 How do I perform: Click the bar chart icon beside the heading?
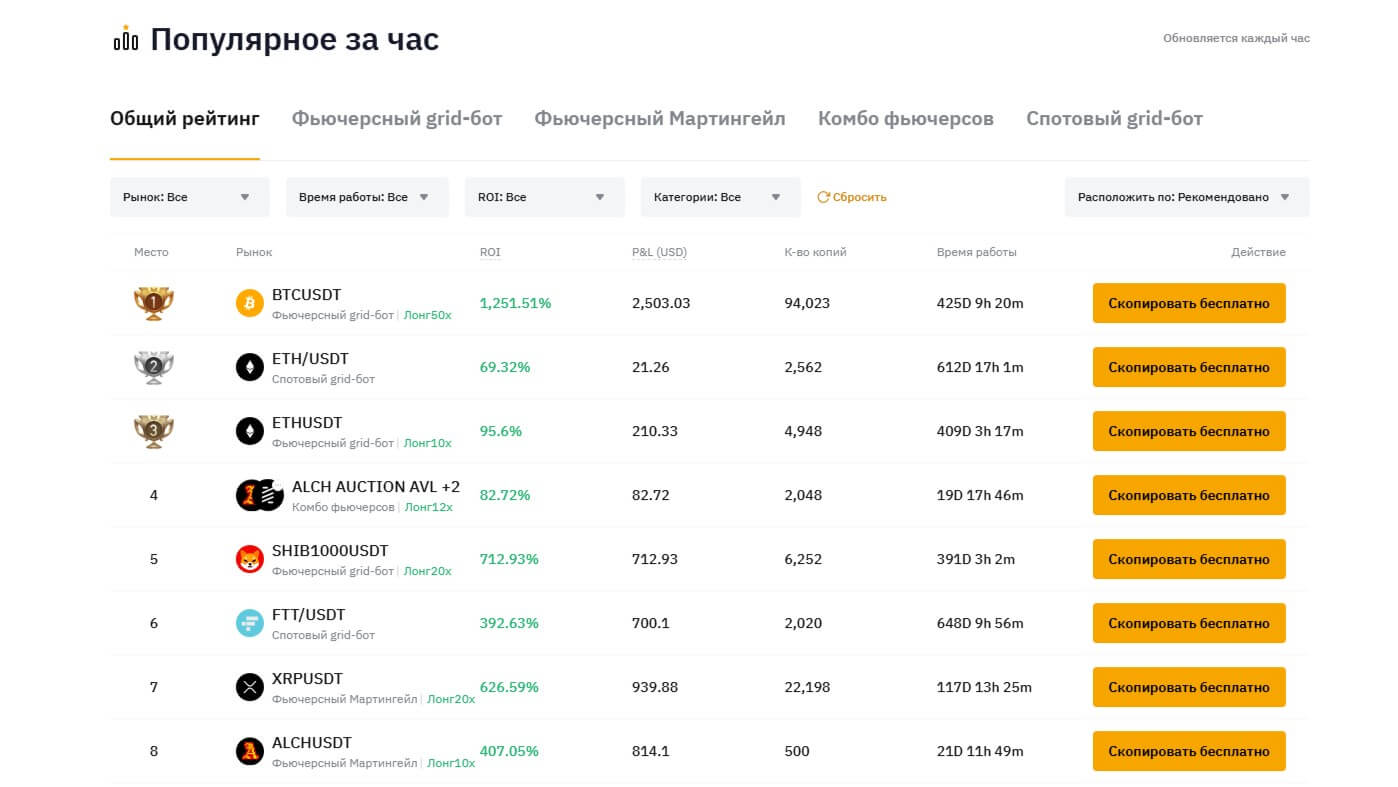click(x=126, y=39)
